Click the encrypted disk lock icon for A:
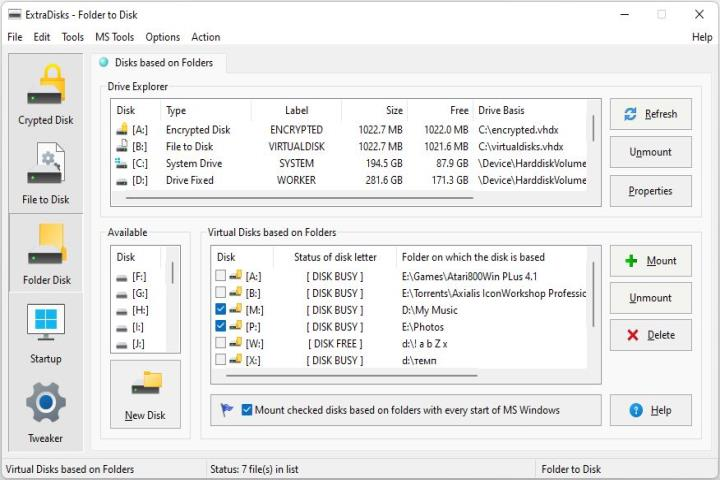Screen dimensions: 720x480 [122, 130]
